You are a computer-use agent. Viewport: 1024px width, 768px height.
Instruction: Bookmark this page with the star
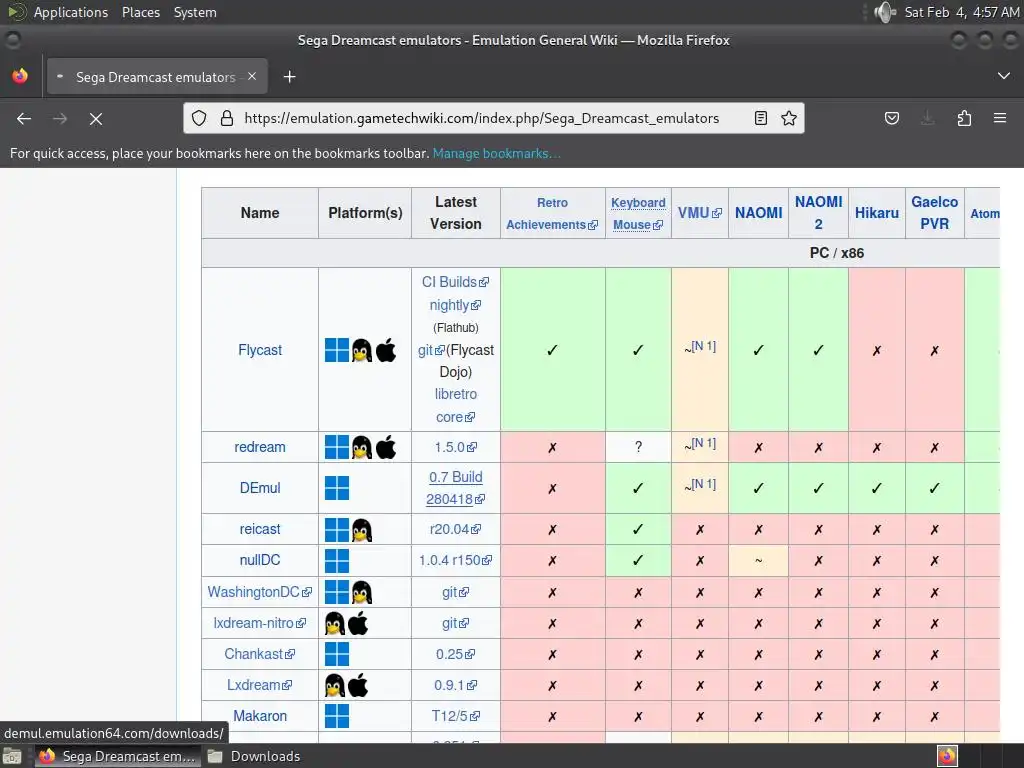789,118
